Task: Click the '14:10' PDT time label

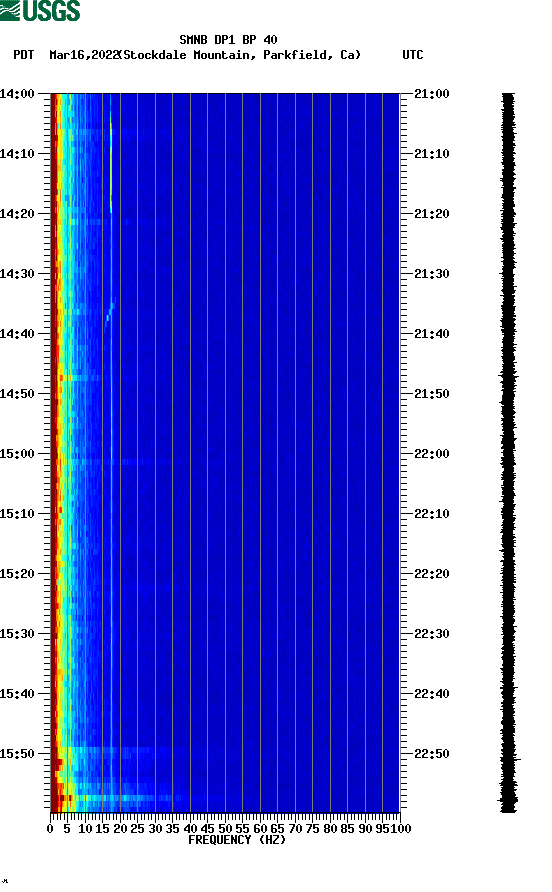Action: coord(17,154)
